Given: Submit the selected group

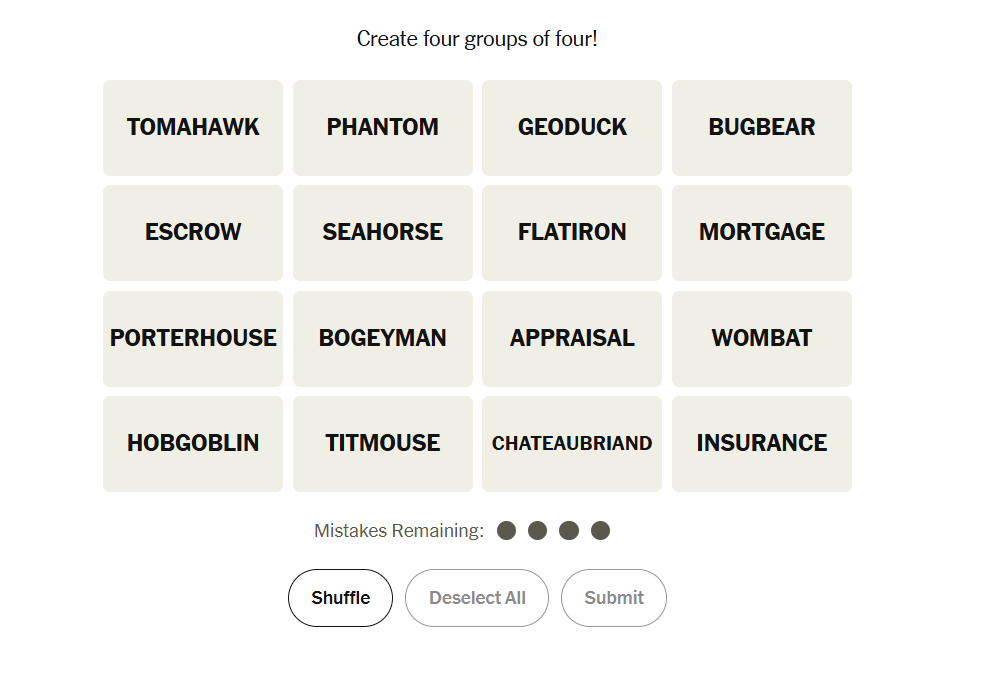Looking at the screenshot, I should pyautogui.click(x=614, y=598).
